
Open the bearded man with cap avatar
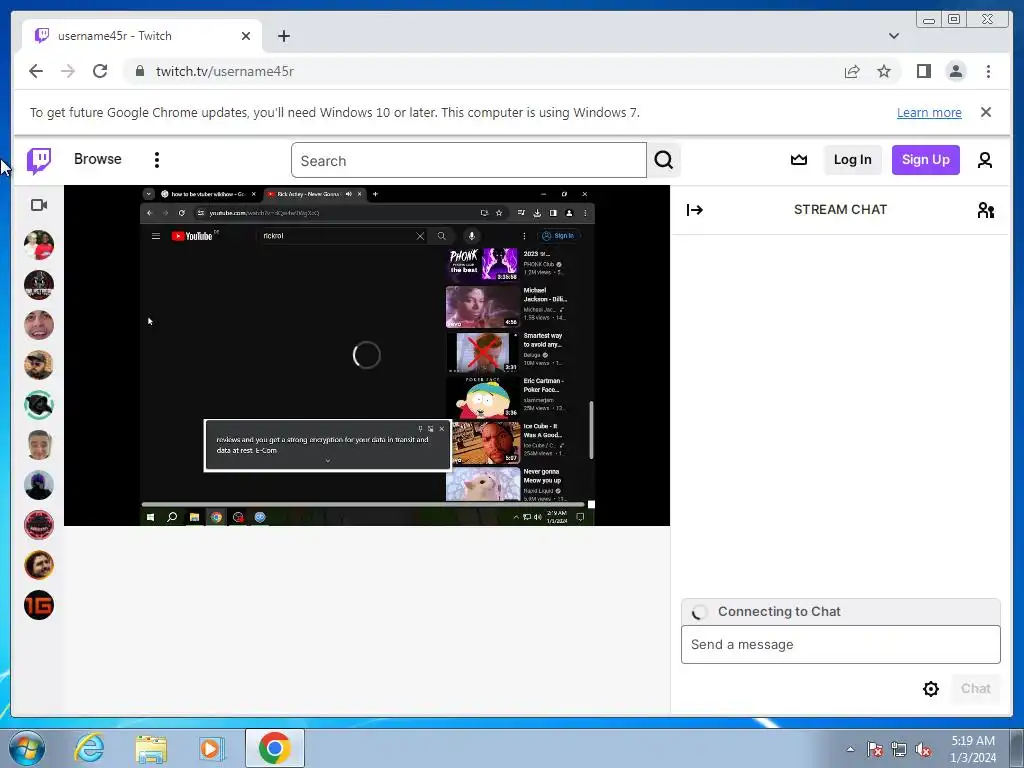[x=39, y=365]
